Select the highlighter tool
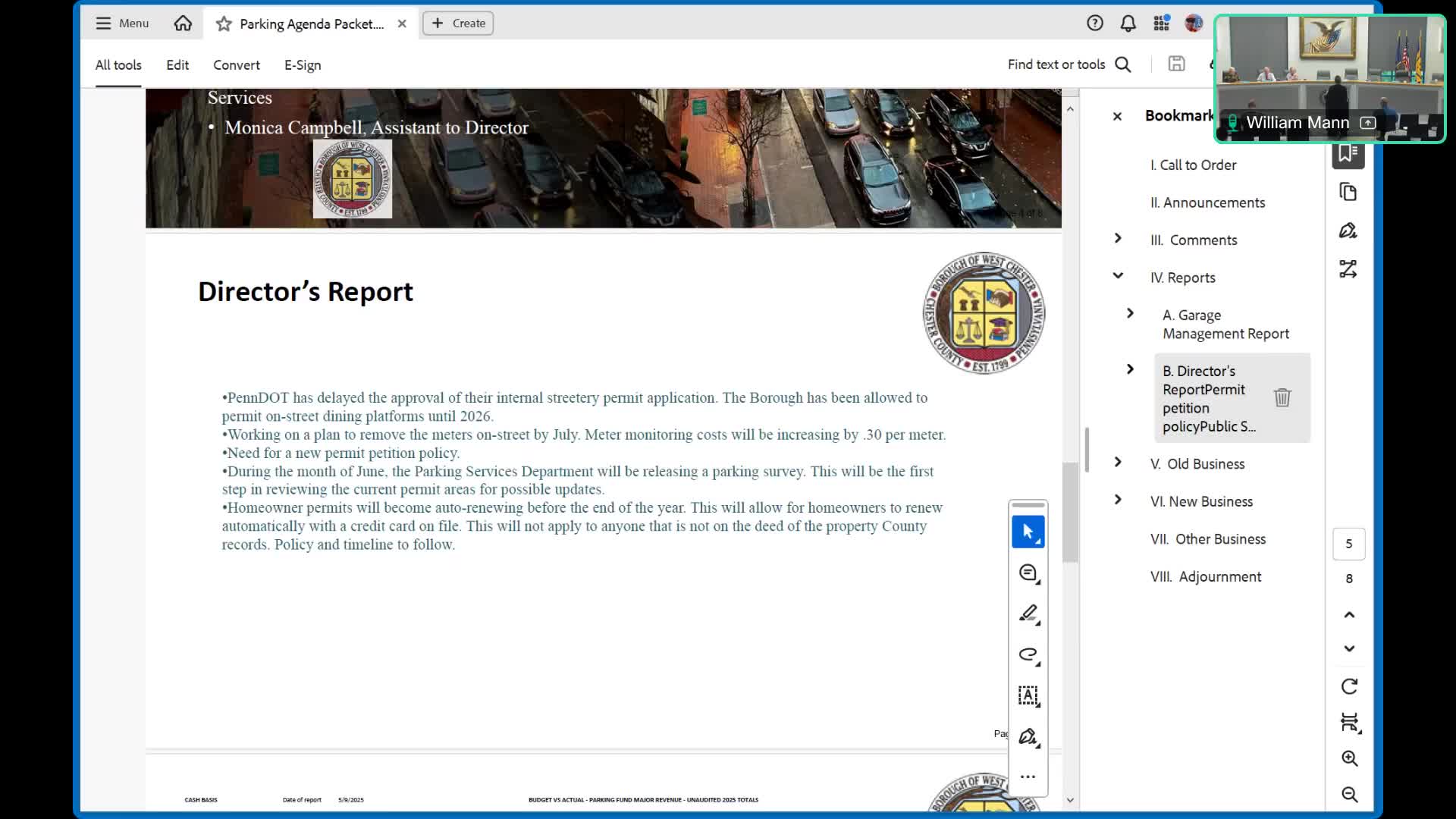 [1028, 613]
